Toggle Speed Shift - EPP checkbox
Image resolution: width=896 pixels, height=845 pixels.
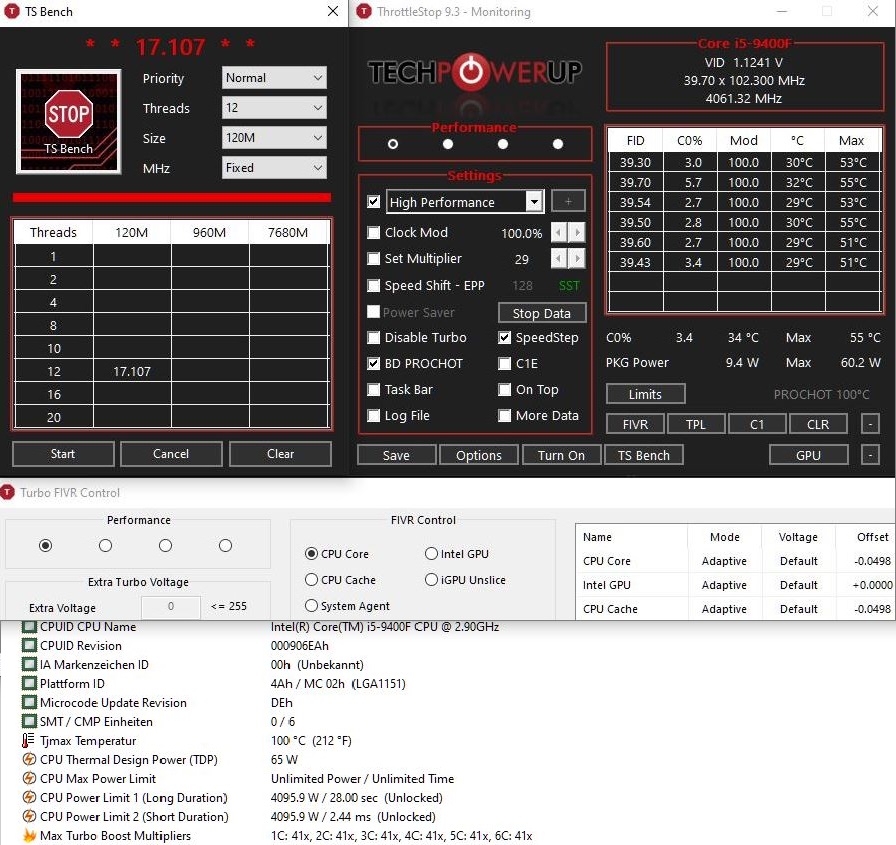(x=374, y=285)
